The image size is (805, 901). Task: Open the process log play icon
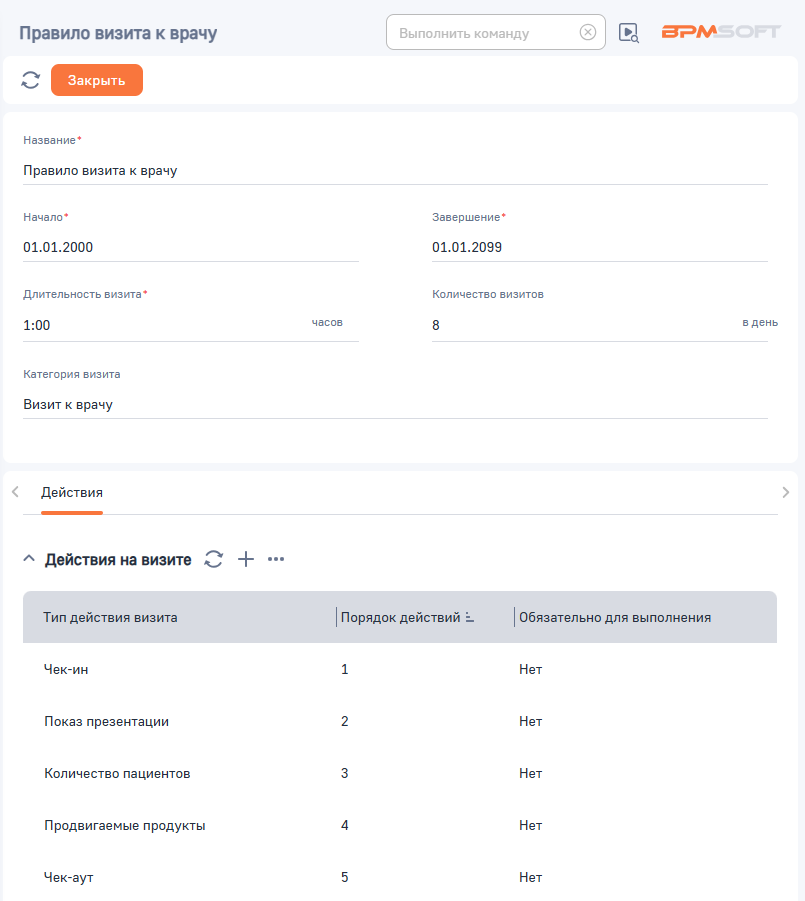coord(629,33)
